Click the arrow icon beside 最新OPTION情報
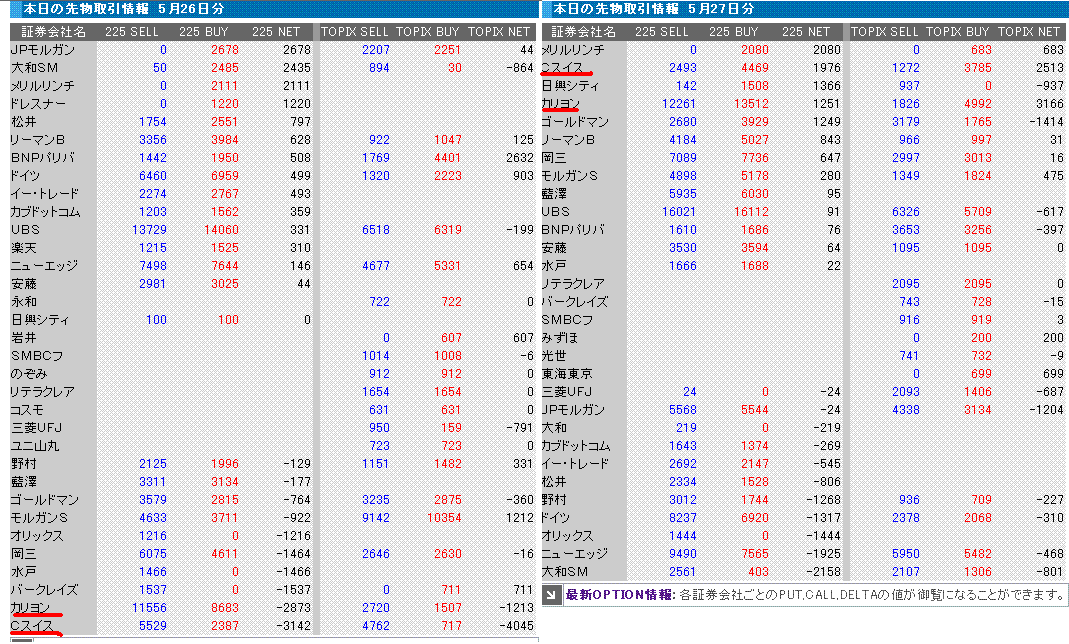This screenshot has height=644, width=1069. tap(553, 595)
